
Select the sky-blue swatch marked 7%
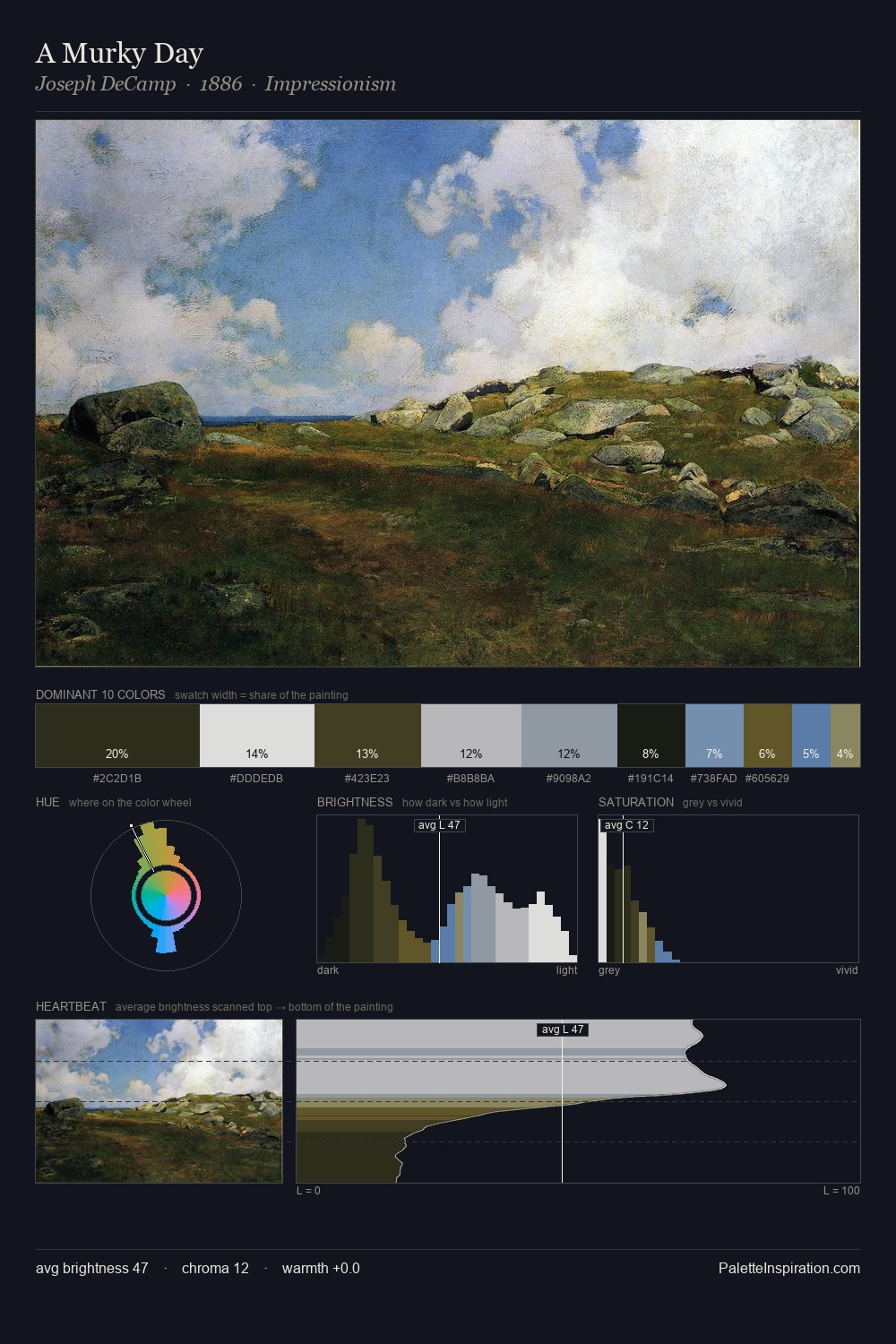pos(714,736)
